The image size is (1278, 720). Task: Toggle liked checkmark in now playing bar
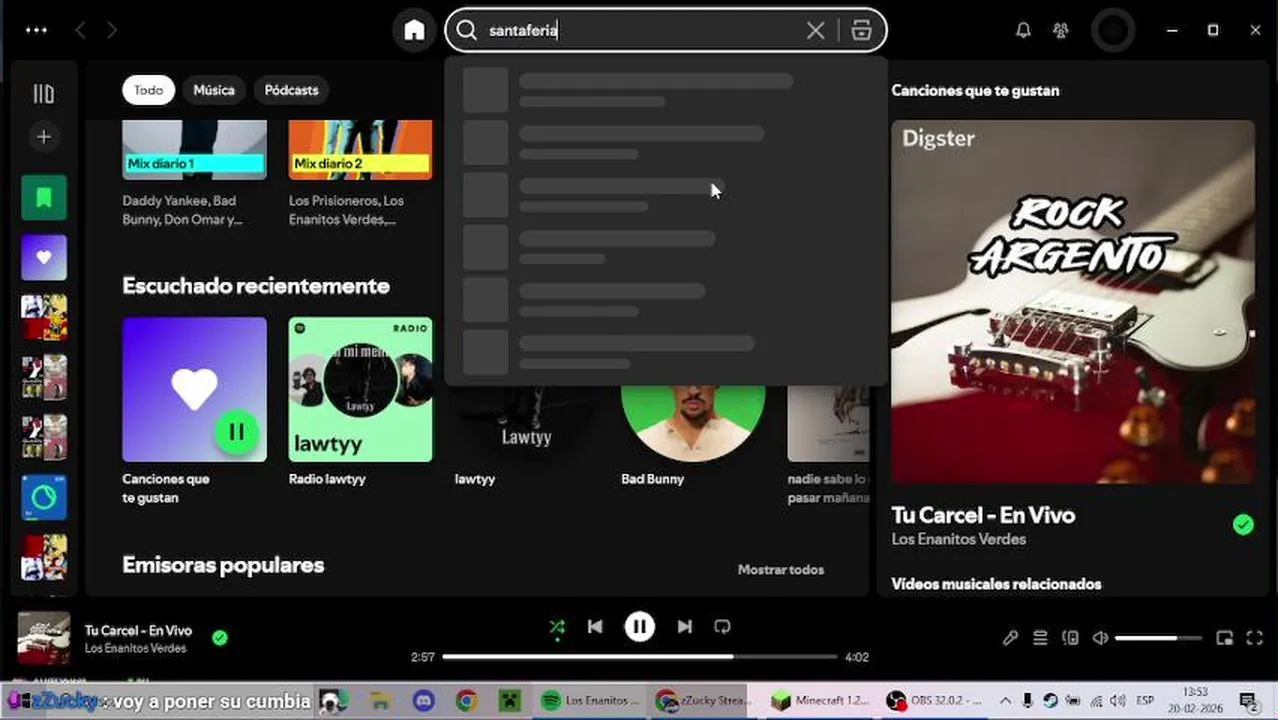[220, 638]
